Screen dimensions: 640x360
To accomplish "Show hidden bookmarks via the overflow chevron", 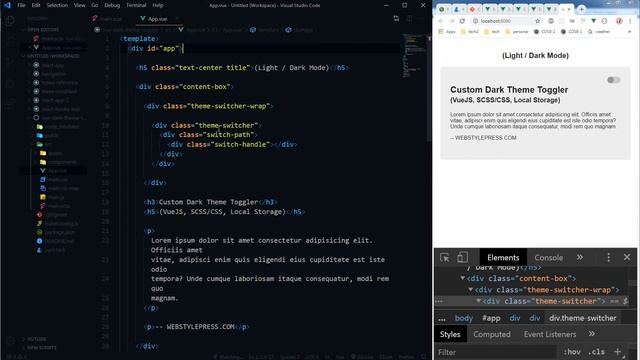I will [630, 31].
